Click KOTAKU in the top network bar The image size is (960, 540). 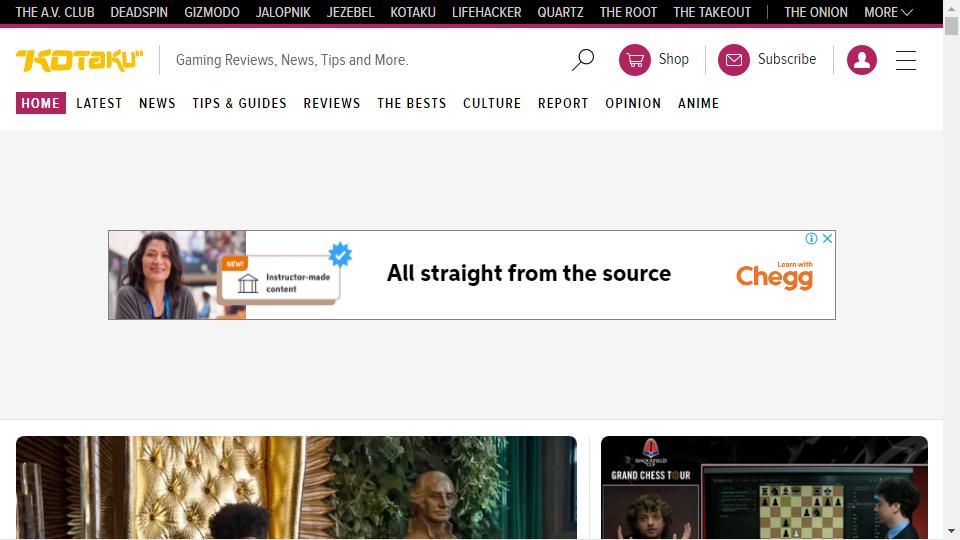[x=413, y=12]
